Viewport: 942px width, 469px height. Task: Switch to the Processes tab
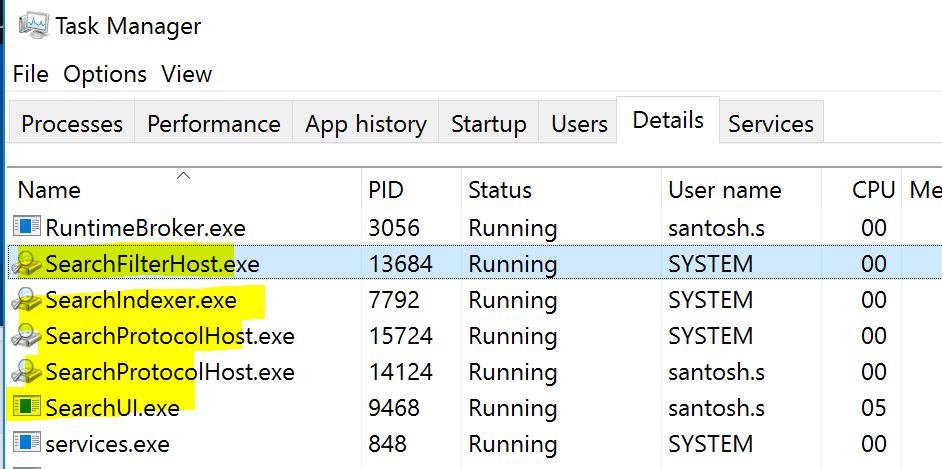[x=72, y=124]
